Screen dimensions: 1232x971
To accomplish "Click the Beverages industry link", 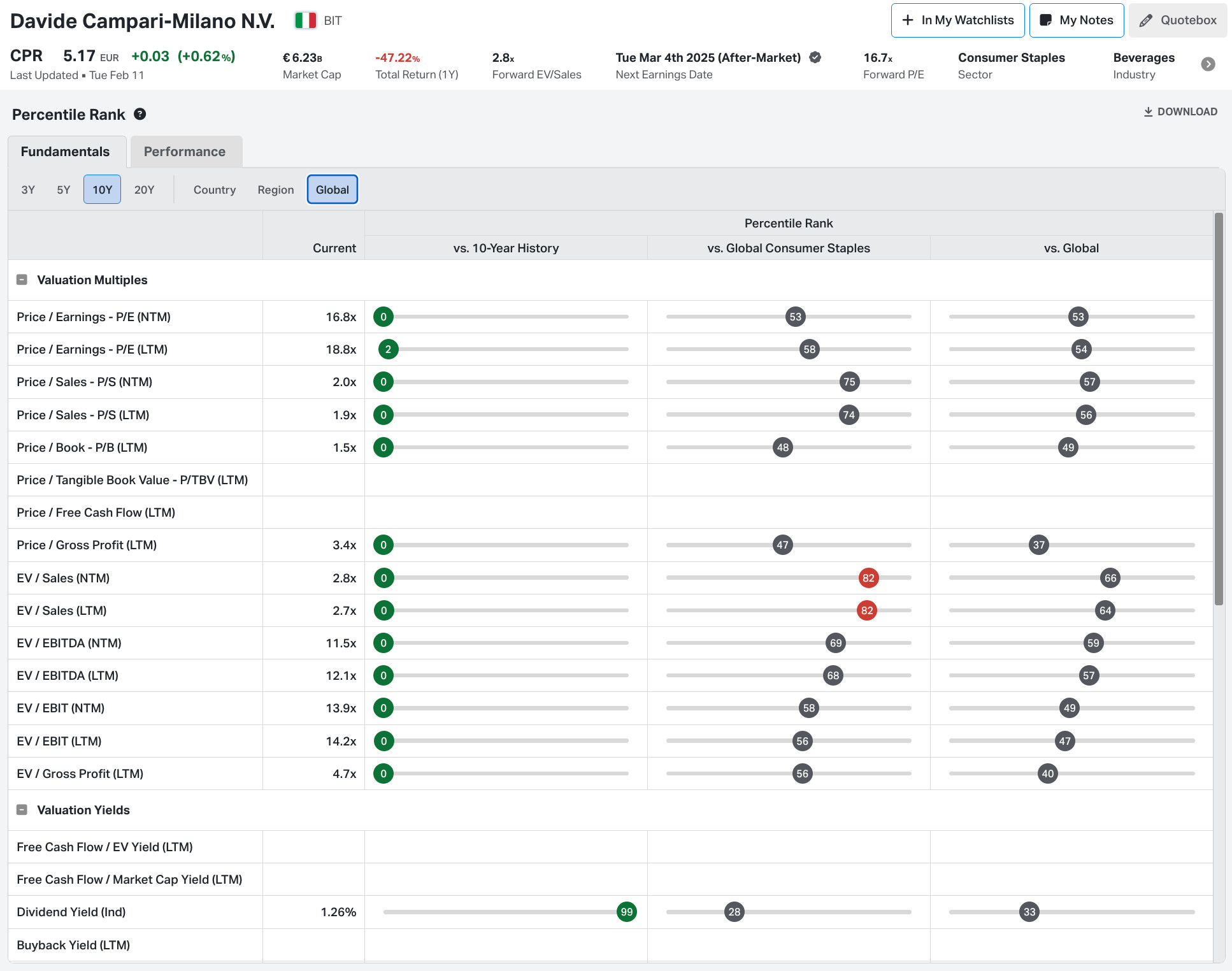I will click(1144, 57).
